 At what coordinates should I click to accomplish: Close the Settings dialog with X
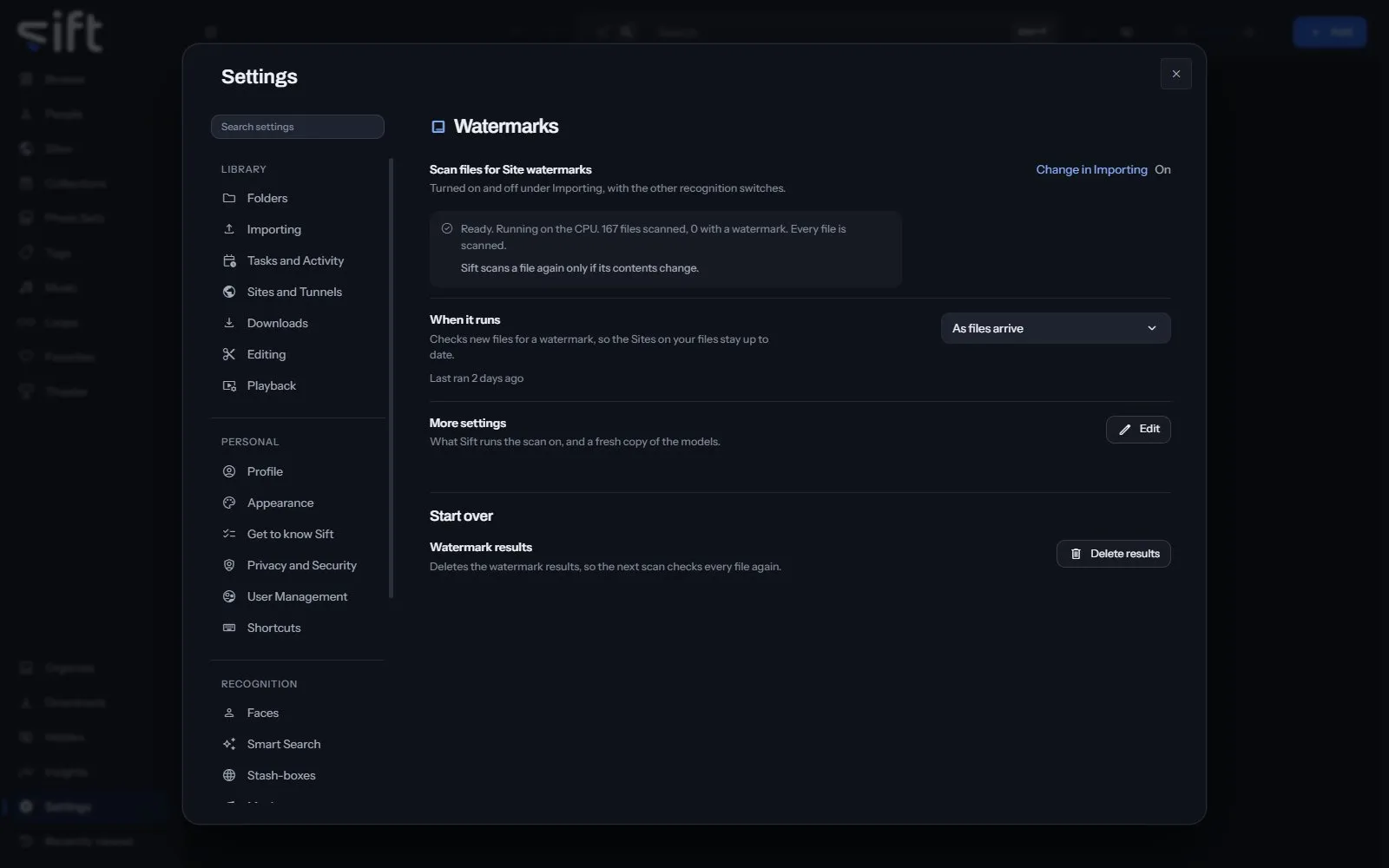[1176, 74]
